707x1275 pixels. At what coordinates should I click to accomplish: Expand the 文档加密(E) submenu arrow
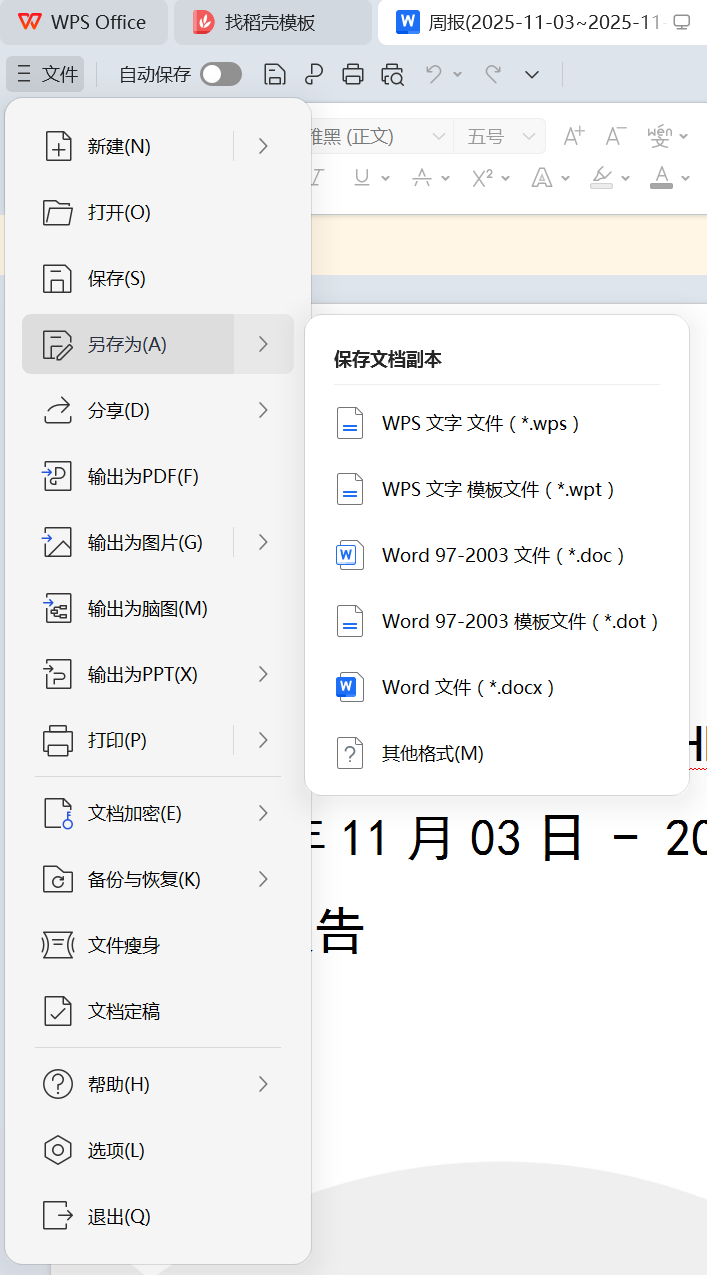[263, 813]
